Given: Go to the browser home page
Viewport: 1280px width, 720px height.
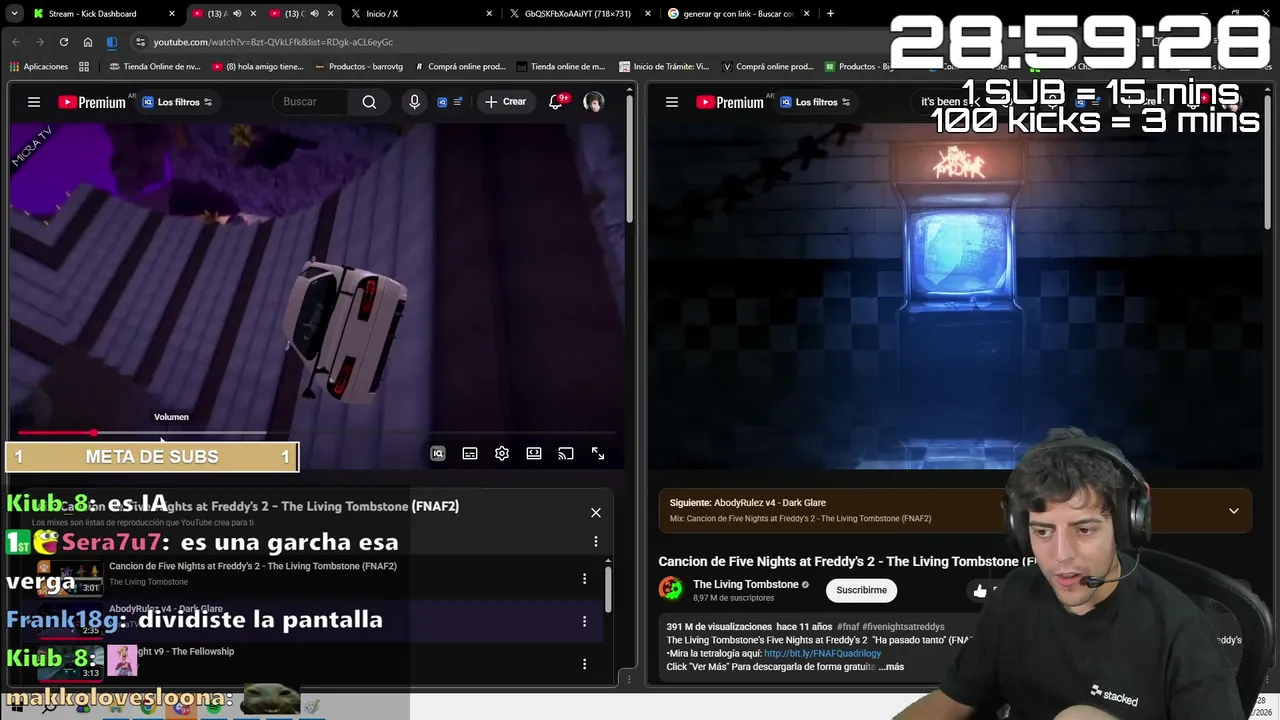Looking at the screenshot, I should pos(87,42).
